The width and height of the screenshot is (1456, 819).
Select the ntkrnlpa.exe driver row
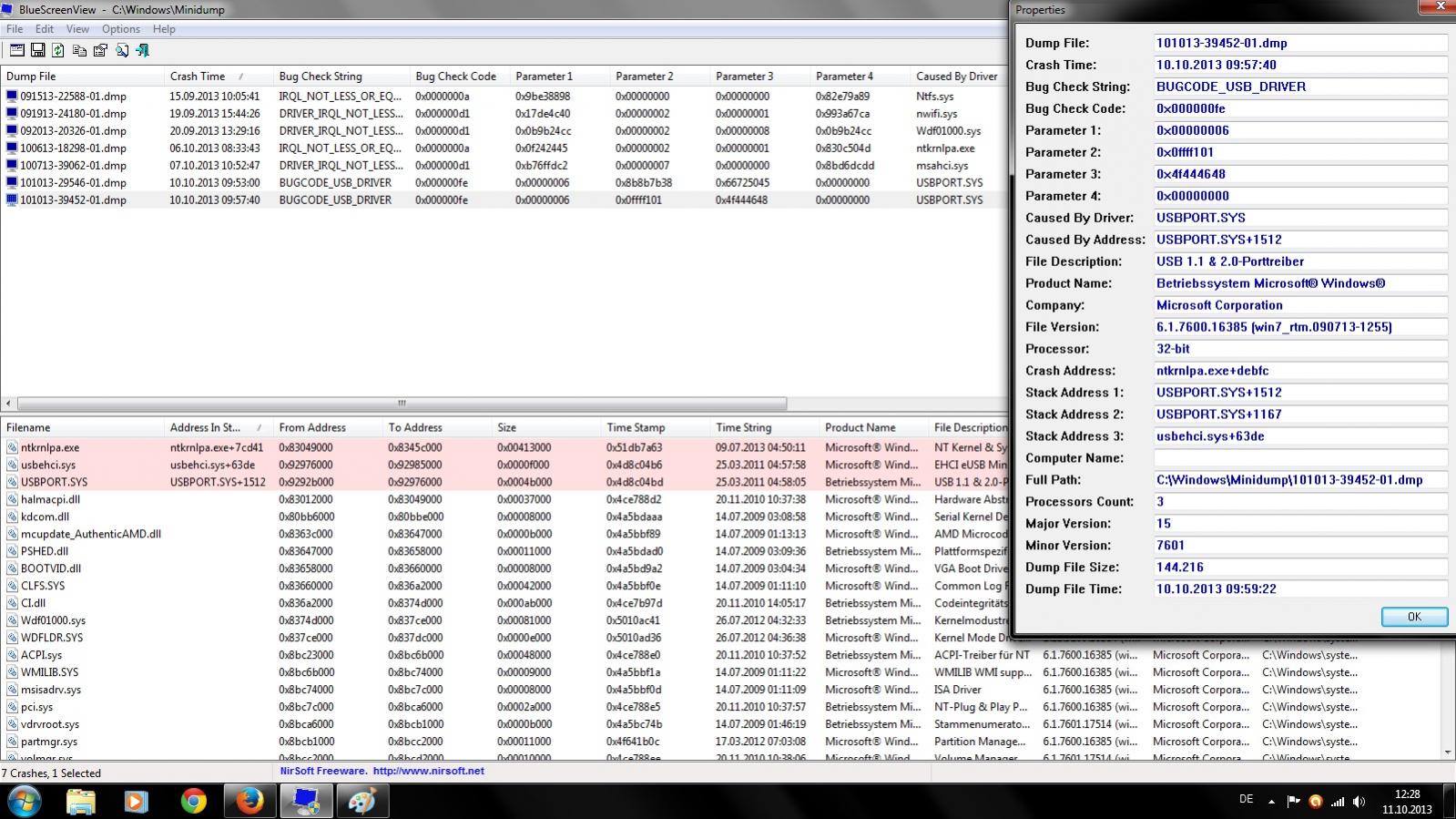(x=505, y=447)
